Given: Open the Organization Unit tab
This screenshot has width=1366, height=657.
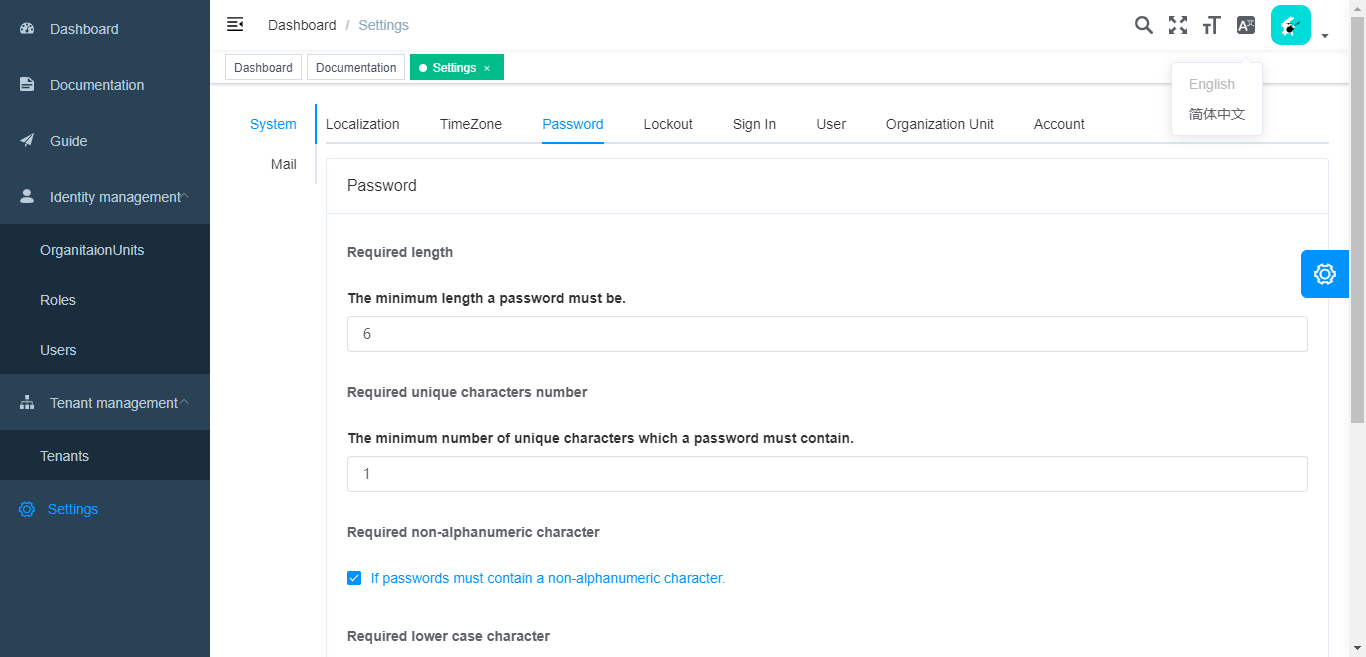Looking at the screenshot, I should 939,124.
